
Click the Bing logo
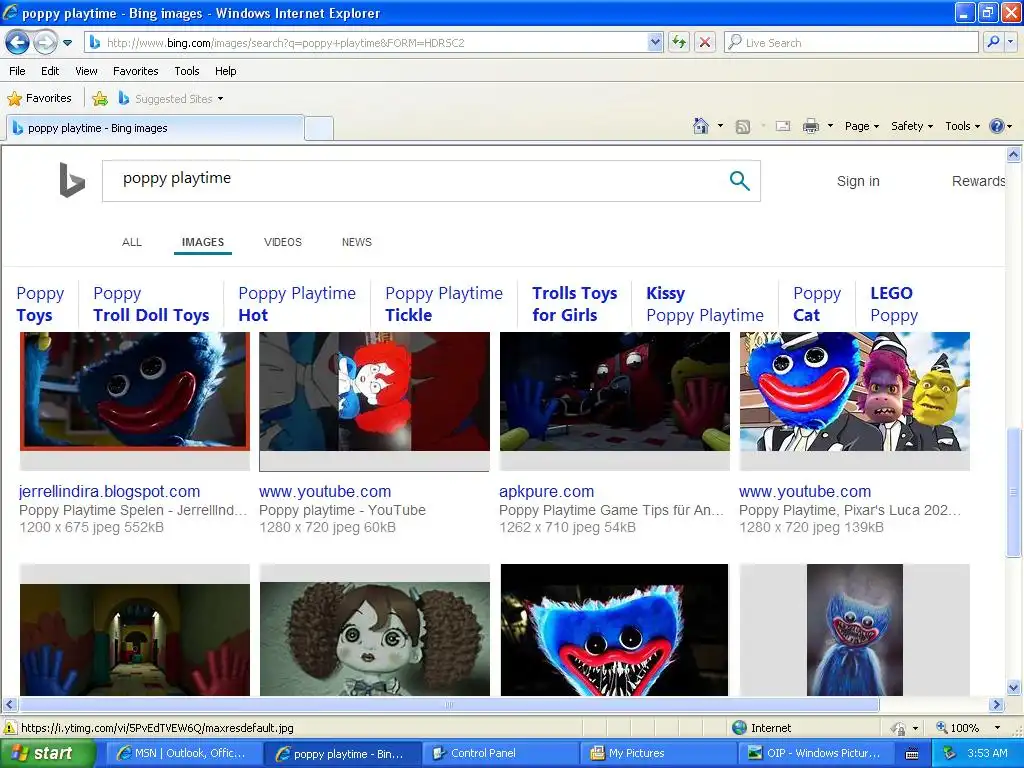coord(72,180)
